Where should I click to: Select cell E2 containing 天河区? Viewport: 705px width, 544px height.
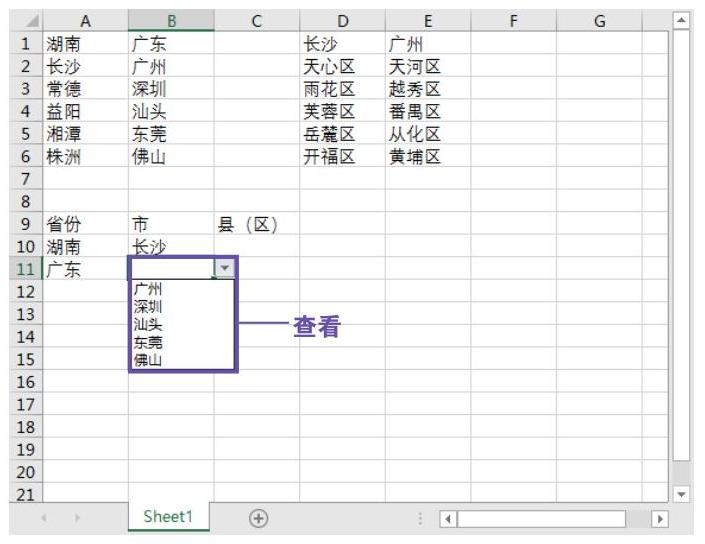pos(428,66)
